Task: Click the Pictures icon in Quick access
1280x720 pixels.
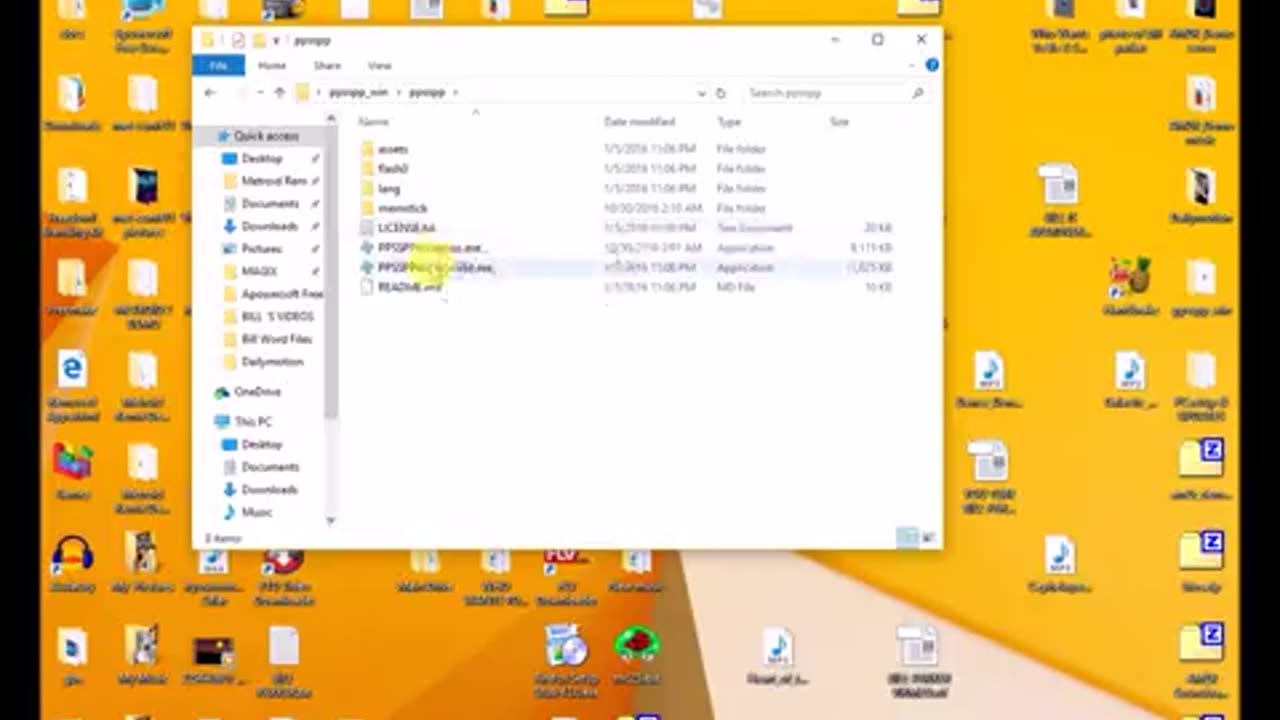Action: (x=230, y=249)
